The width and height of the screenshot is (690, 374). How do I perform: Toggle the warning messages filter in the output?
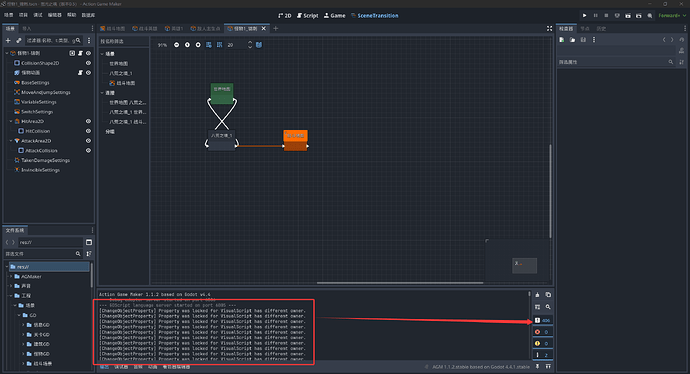(x=542, y=343)
